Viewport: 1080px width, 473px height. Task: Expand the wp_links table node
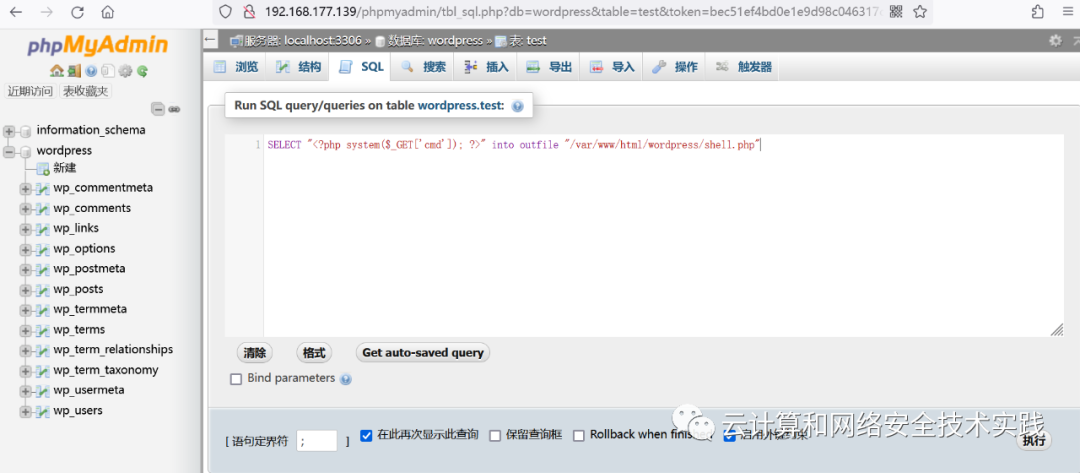pos(25,229)
